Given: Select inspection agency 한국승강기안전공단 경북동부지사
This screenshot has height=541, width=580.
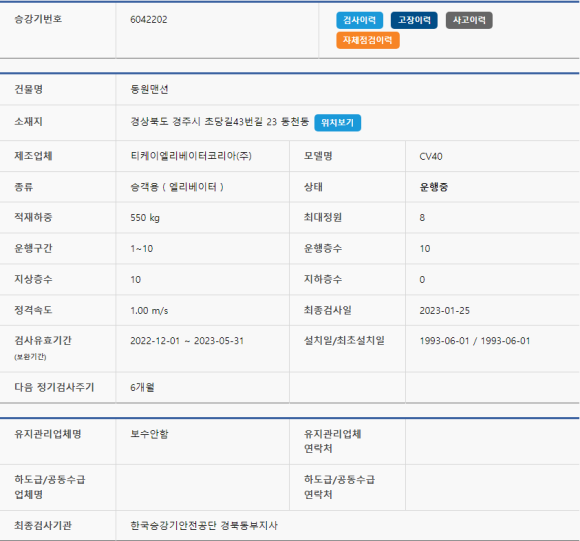Looking at the screenshot, I should (204, 525).
